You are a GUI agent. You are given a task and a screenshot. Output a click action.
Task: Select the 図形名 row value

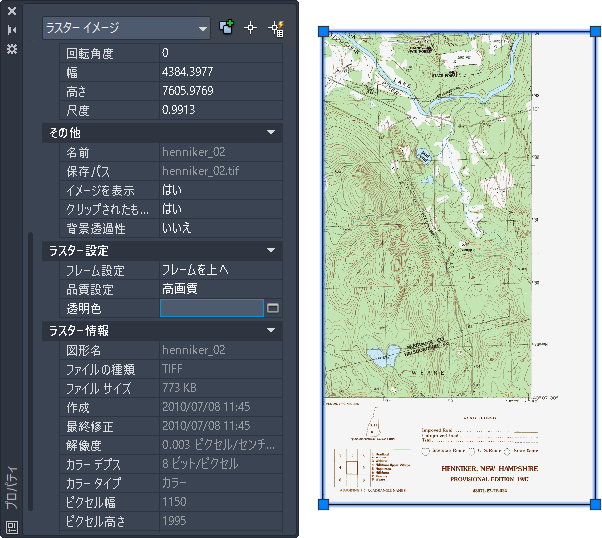[x=221, y=350]
